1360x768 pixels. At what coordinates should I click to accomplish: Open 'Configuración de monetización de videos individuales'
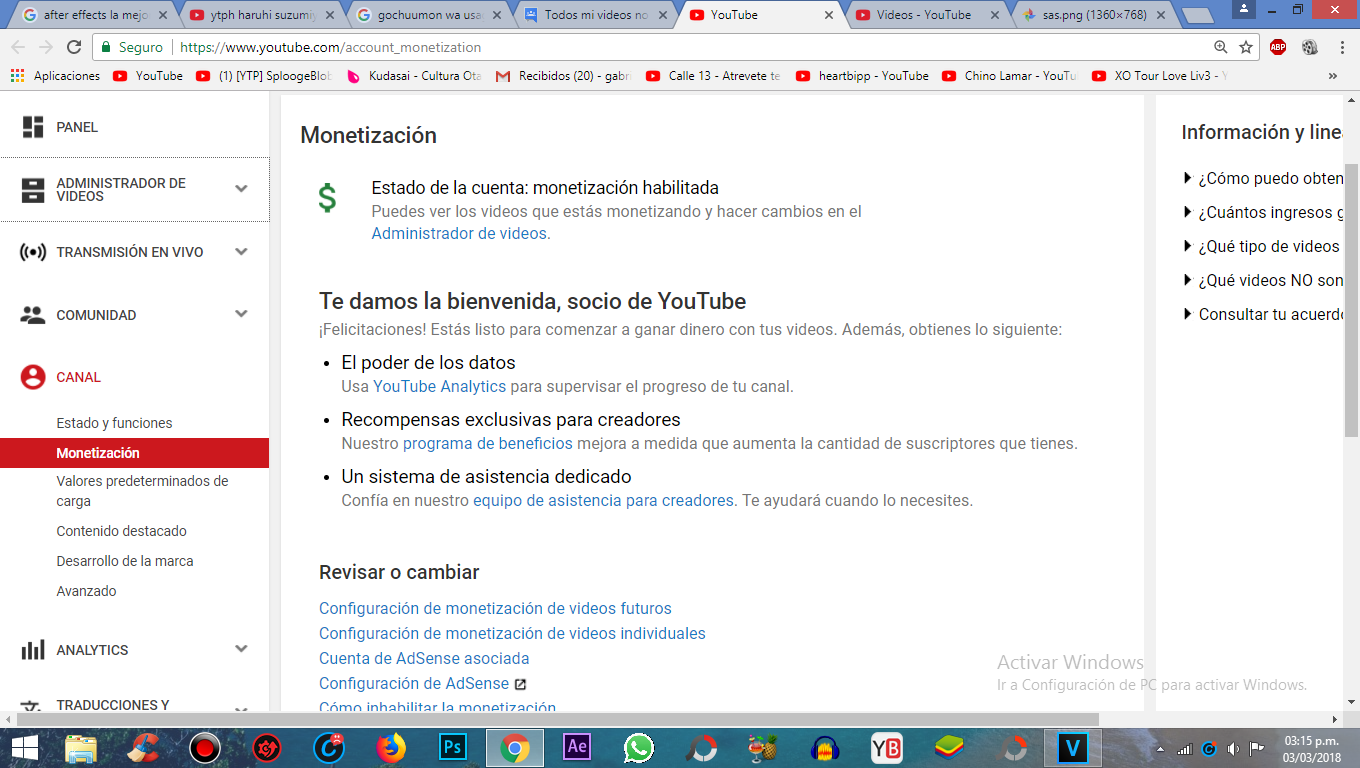(512, 633)
